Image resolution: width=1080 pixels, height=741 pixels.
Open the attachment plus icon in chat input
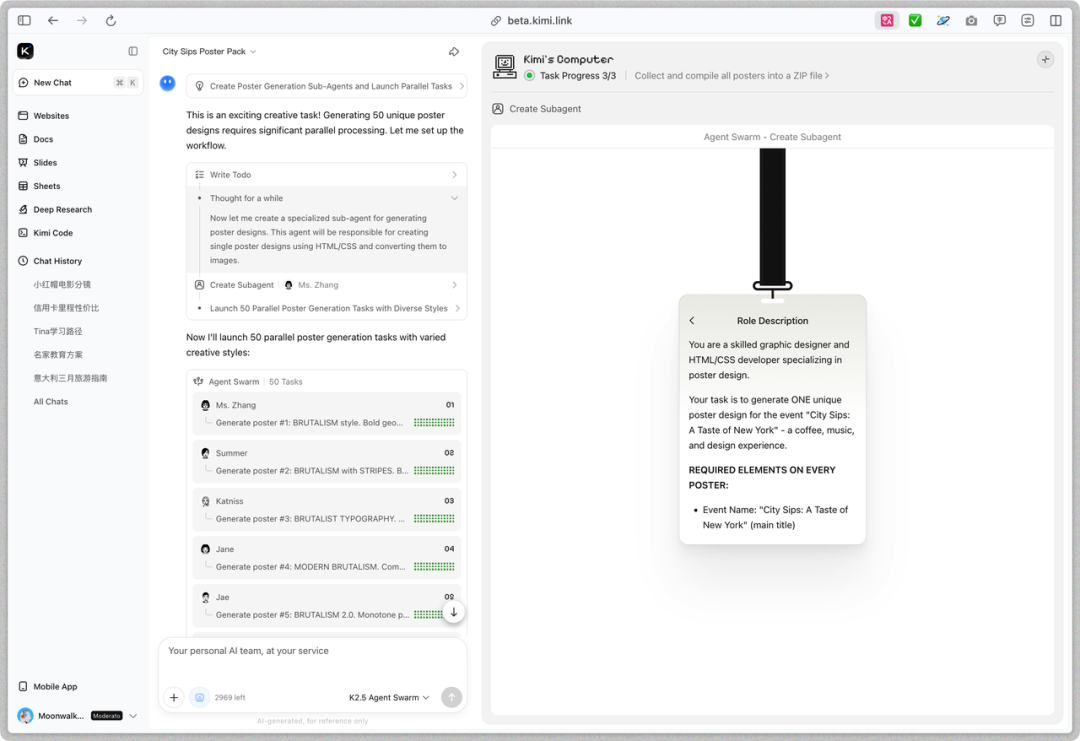click(x=174, y=697)
